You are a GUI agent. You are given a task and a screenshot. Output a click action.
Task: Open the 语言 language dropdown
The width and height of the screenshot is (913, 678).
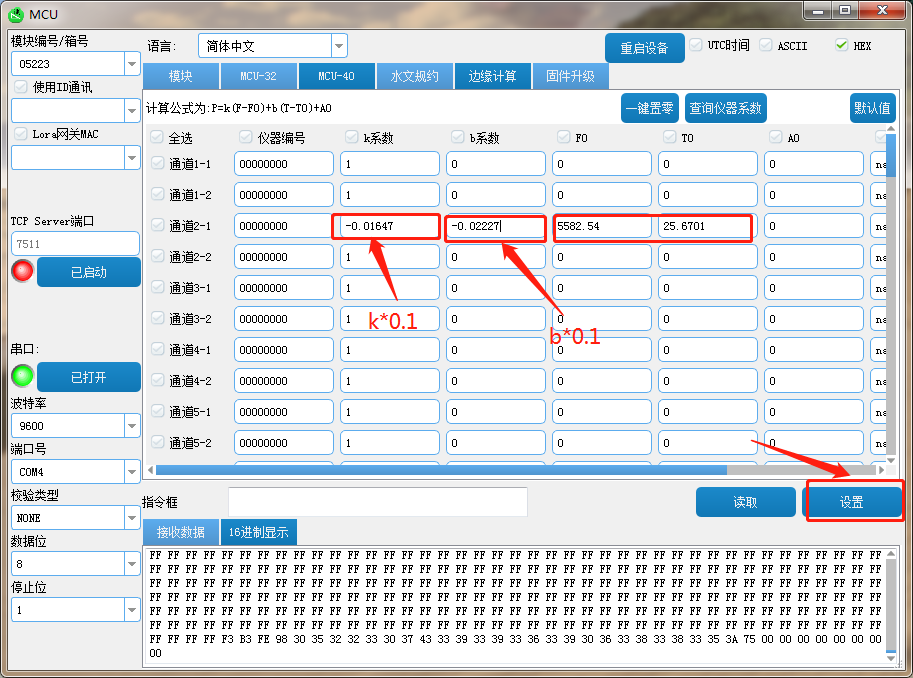point(339,46)
